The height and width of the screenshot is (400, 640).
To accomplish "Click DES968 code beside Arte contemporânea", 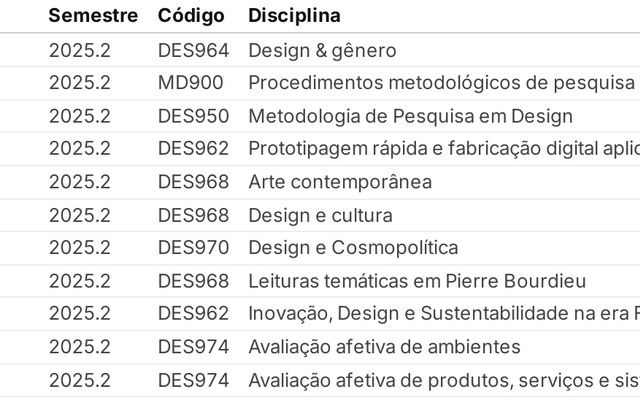I will [193, 182].
